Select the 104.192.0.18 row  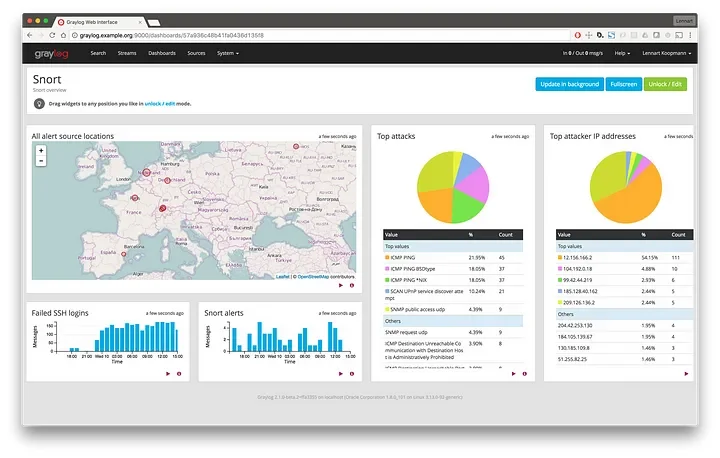(x=624, y=269)
